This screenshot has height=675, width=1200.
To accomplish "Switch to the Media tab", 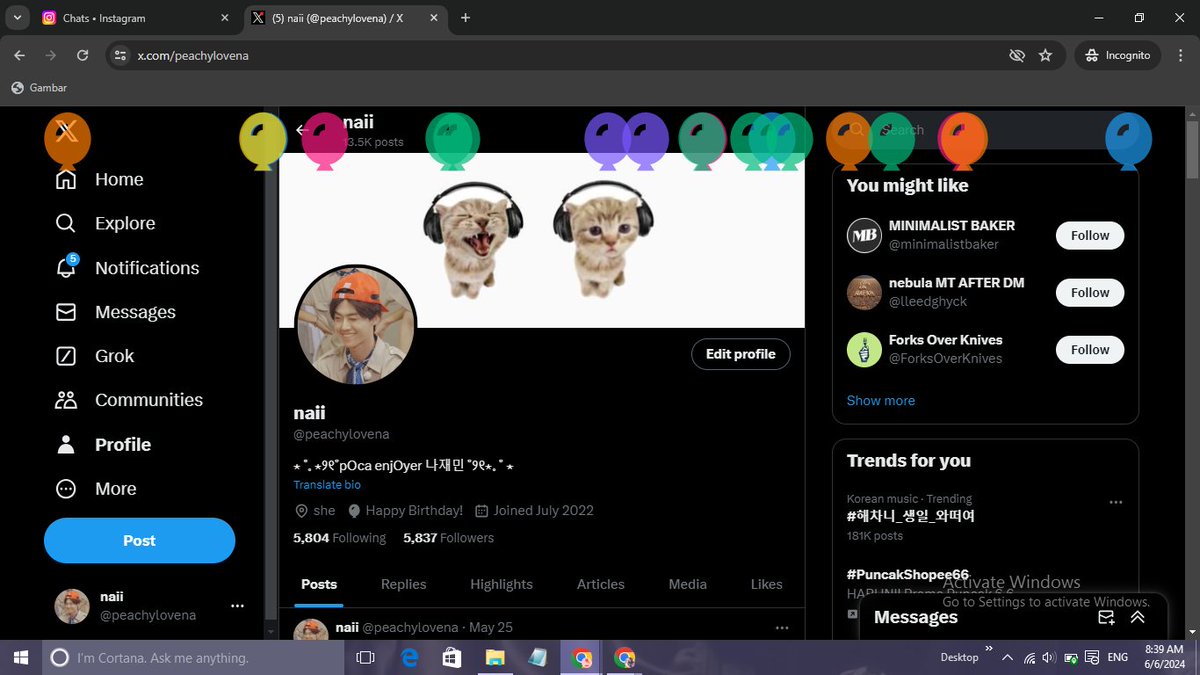I will [x=688, y=584].
